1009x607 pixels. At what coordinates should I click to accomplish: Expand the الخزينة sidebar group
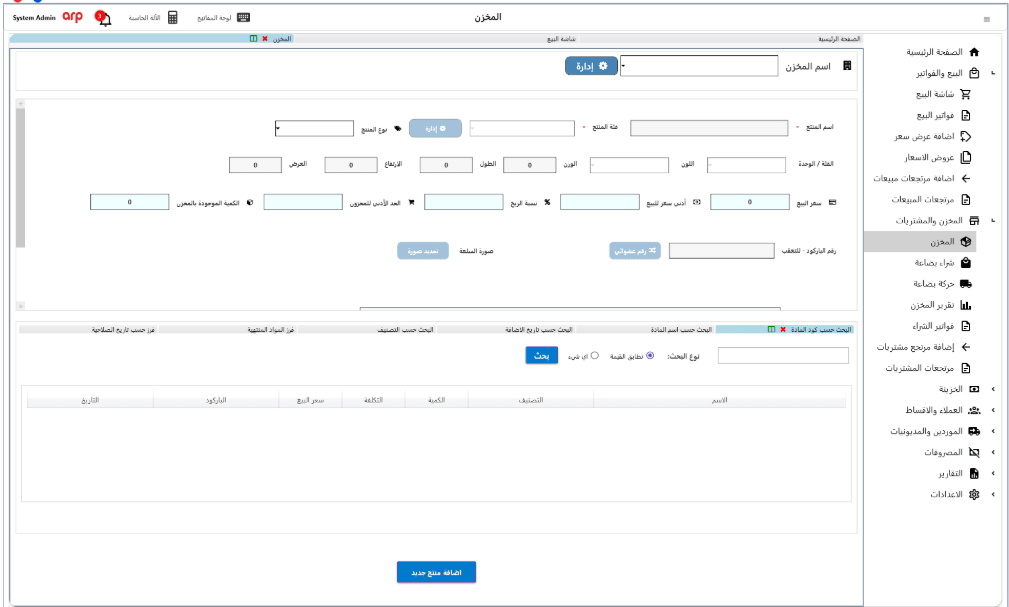993,389
